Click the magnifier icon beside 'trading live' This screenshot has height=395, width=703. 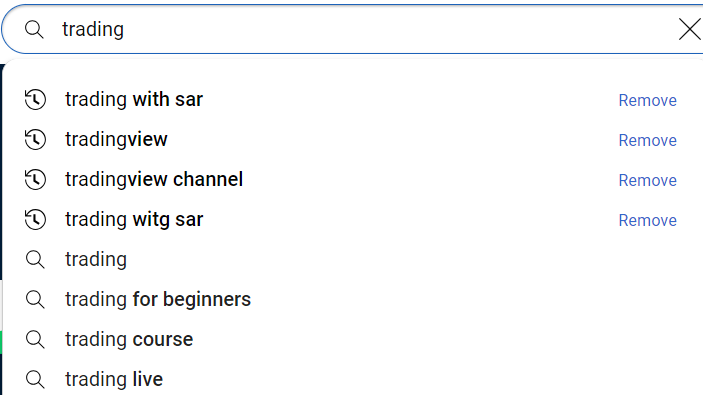pos(35,379)
